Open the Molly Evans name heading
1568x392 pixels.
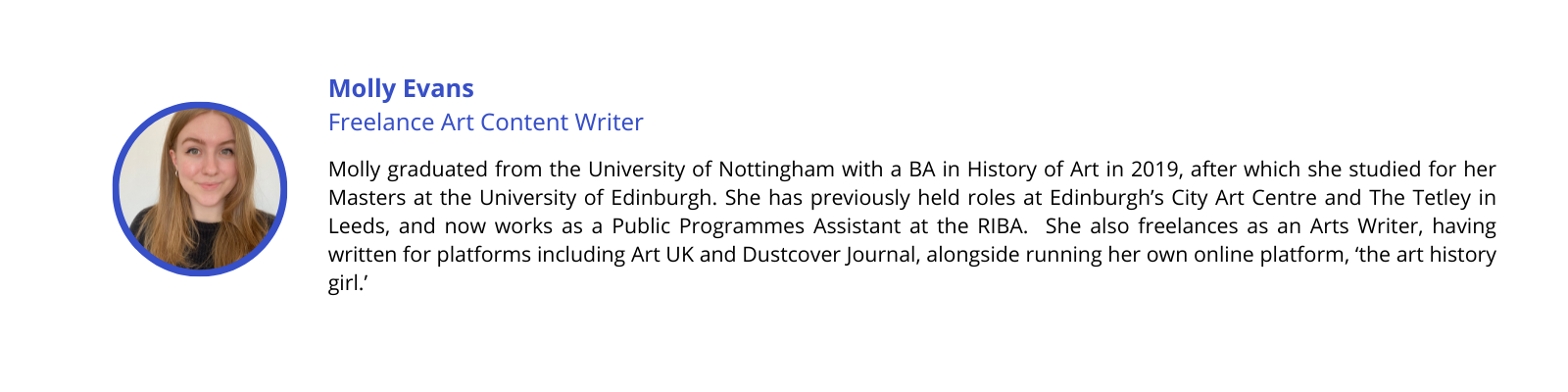click(x=401, y=89)
